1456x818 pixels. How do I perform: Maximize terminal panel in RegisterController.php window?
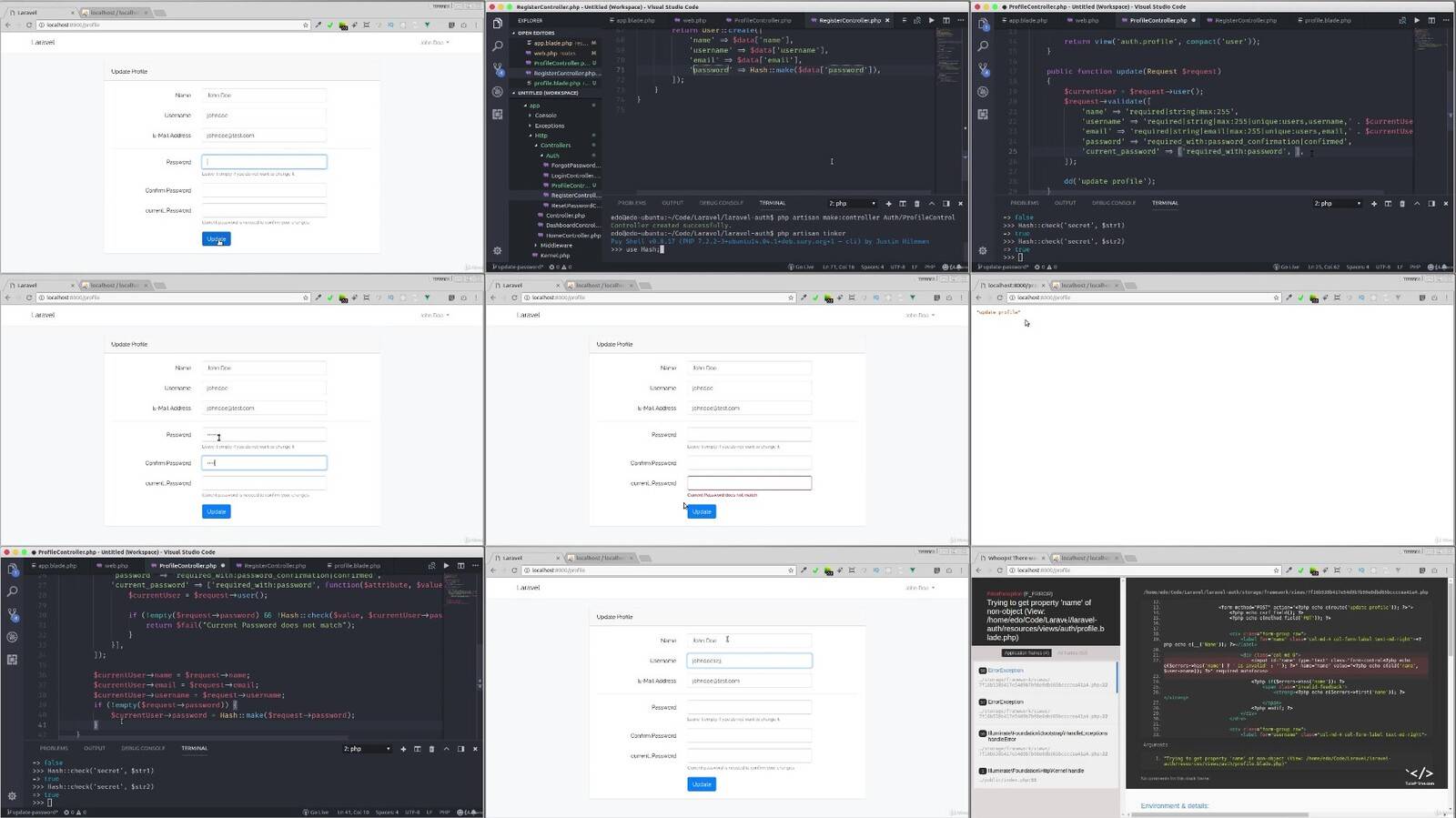click(931, 204)
